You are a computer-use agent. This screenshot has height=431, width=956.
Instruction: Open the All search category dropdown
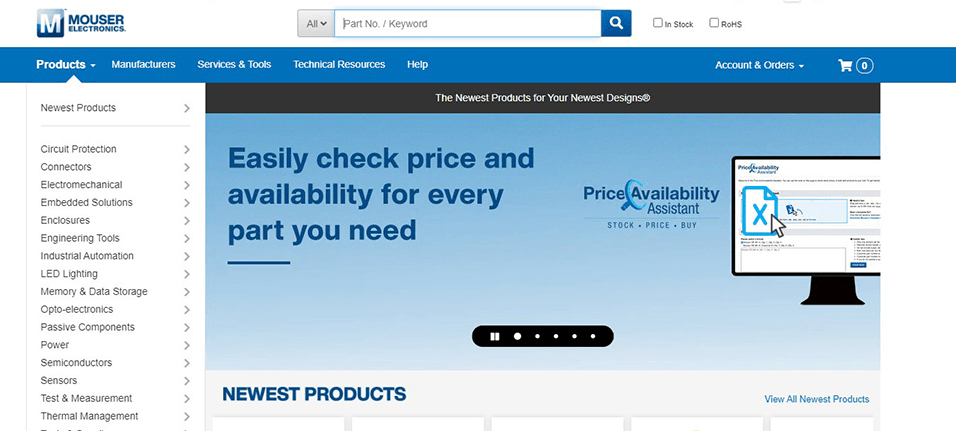(316, 23)
